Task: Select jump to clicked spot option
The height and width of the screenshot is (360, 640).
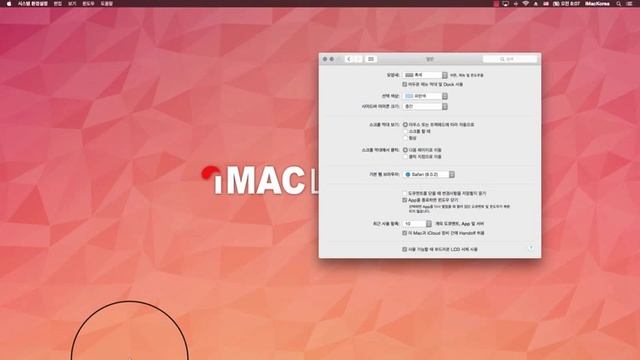Action: click(405, 156)
